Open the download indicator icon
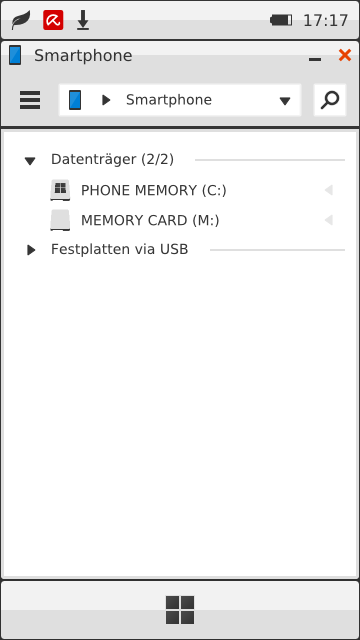 pyautogui.click(x=83, y=20)
